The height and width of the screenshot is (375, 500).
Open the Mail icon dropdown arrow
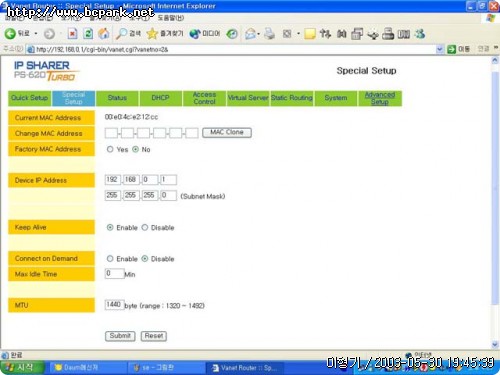click(x=258, y=34)
